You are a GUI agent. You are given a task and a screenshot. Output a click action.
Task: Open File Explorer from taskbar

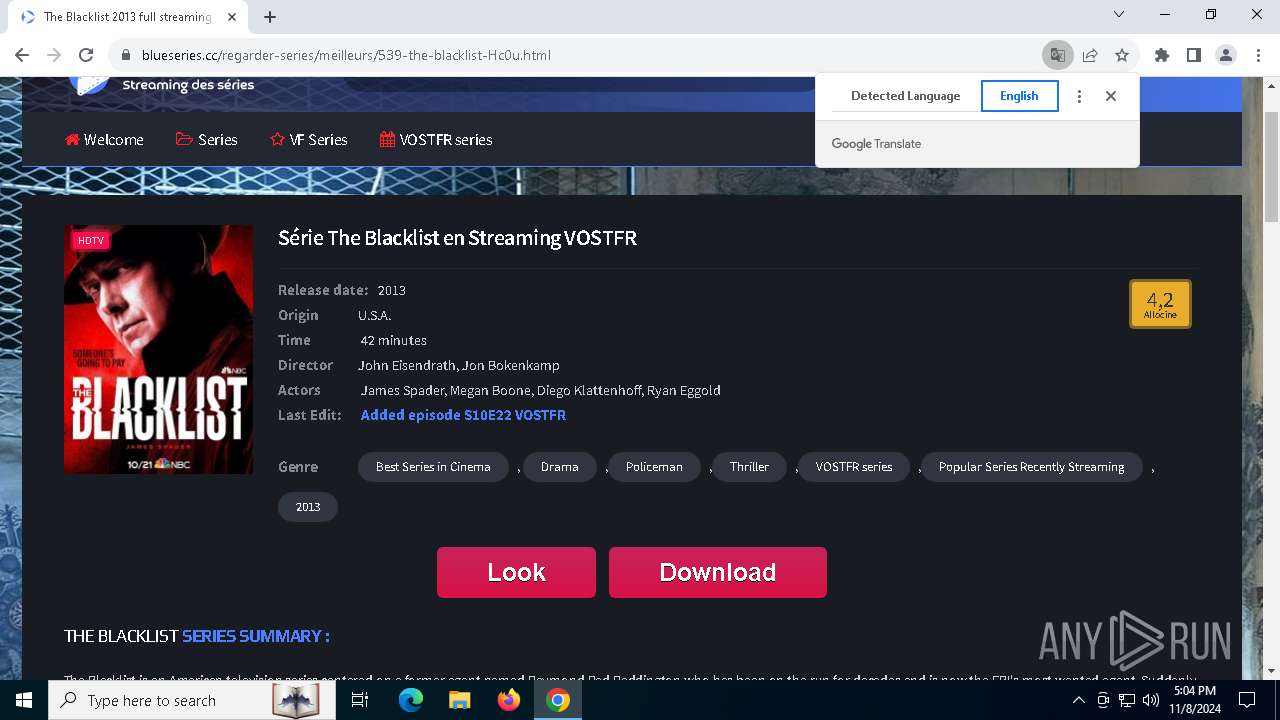(x=459, y=700)
